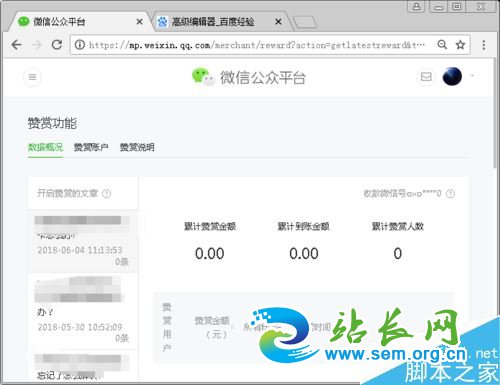Viewport: 500px width, 385px height.
Task: Click the browser forward arrow
Action: tap(37, 45)
